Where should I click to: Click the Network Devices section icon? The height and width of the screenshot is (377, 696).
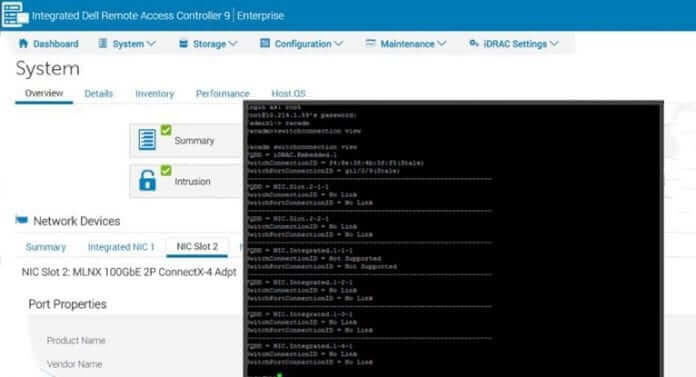point(22,220)
